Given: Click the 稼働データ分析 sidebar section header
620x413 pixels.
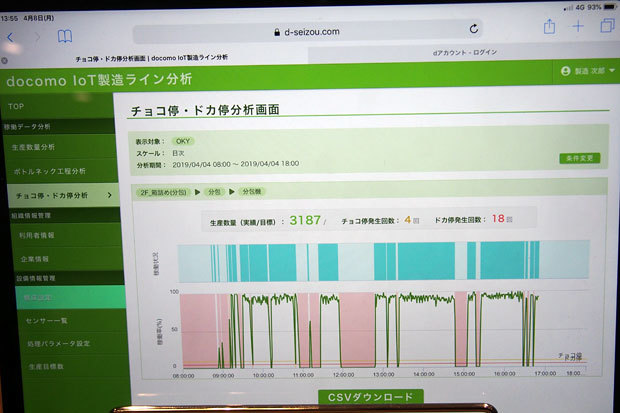Looking at the screenshot, I should click(x=27, y=127).
